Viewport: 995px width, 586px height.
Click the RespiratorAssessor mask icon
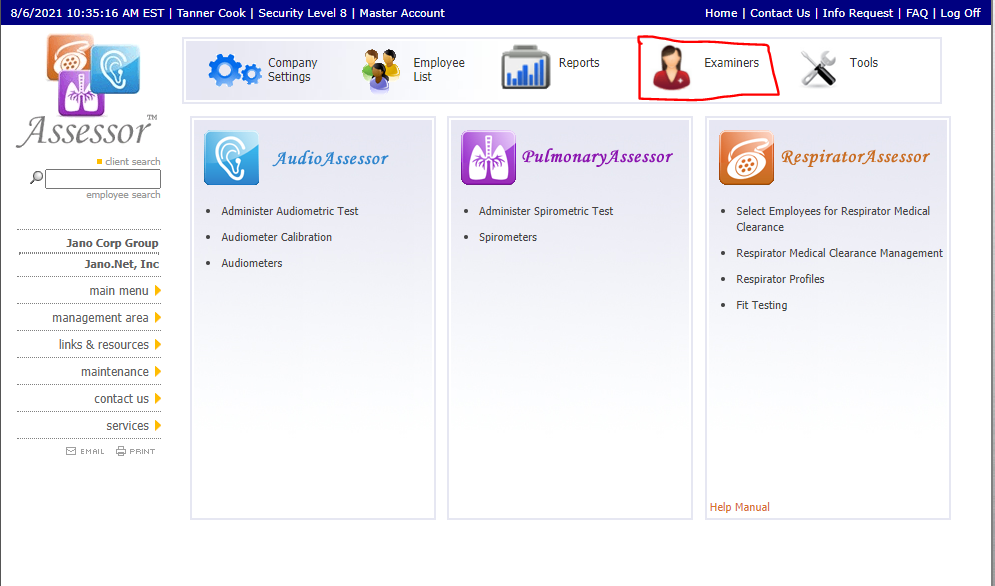(746, 158)
